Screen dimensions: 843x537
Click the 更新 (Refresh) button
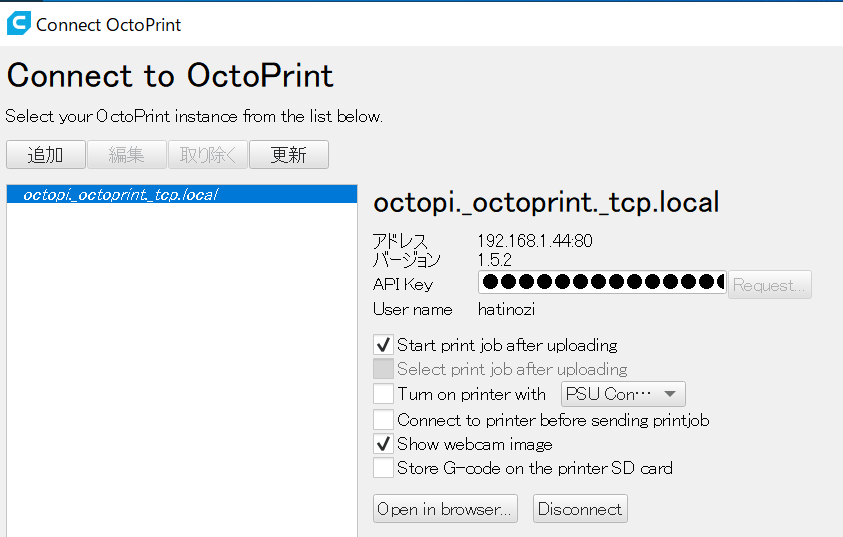coord(289,155)
